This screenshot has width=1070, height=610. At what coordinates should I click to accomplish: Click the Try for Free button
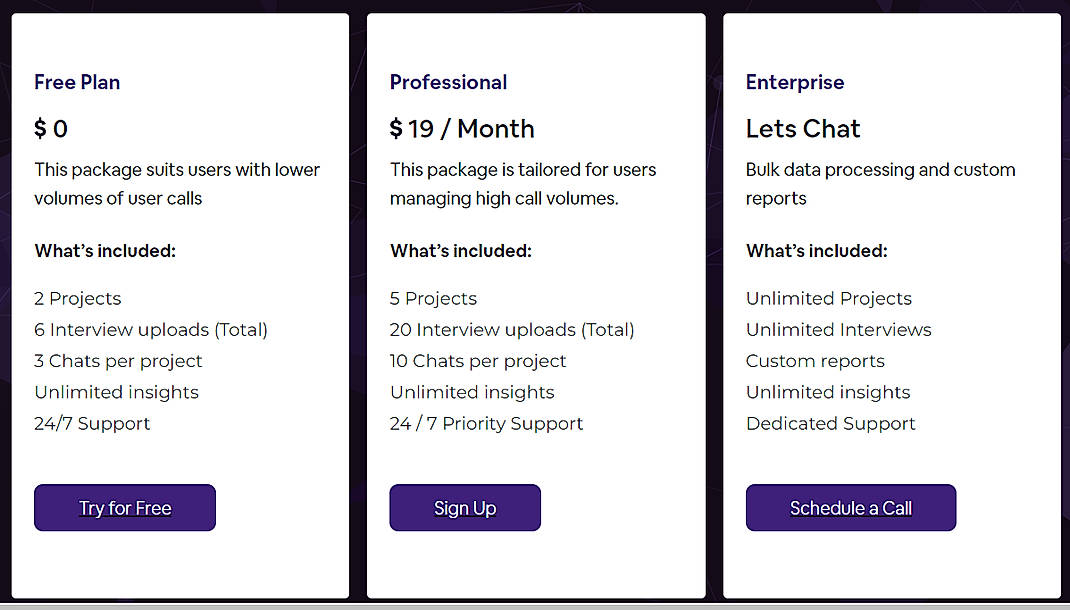click(125, 508)
